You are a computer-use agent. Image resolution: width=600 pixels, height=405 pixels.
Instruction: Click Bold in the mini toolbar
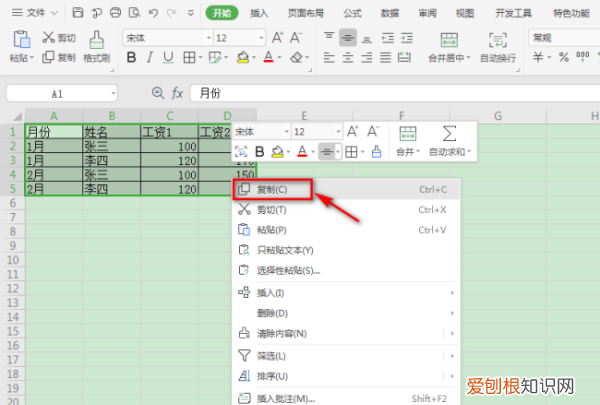click(259, 152)
